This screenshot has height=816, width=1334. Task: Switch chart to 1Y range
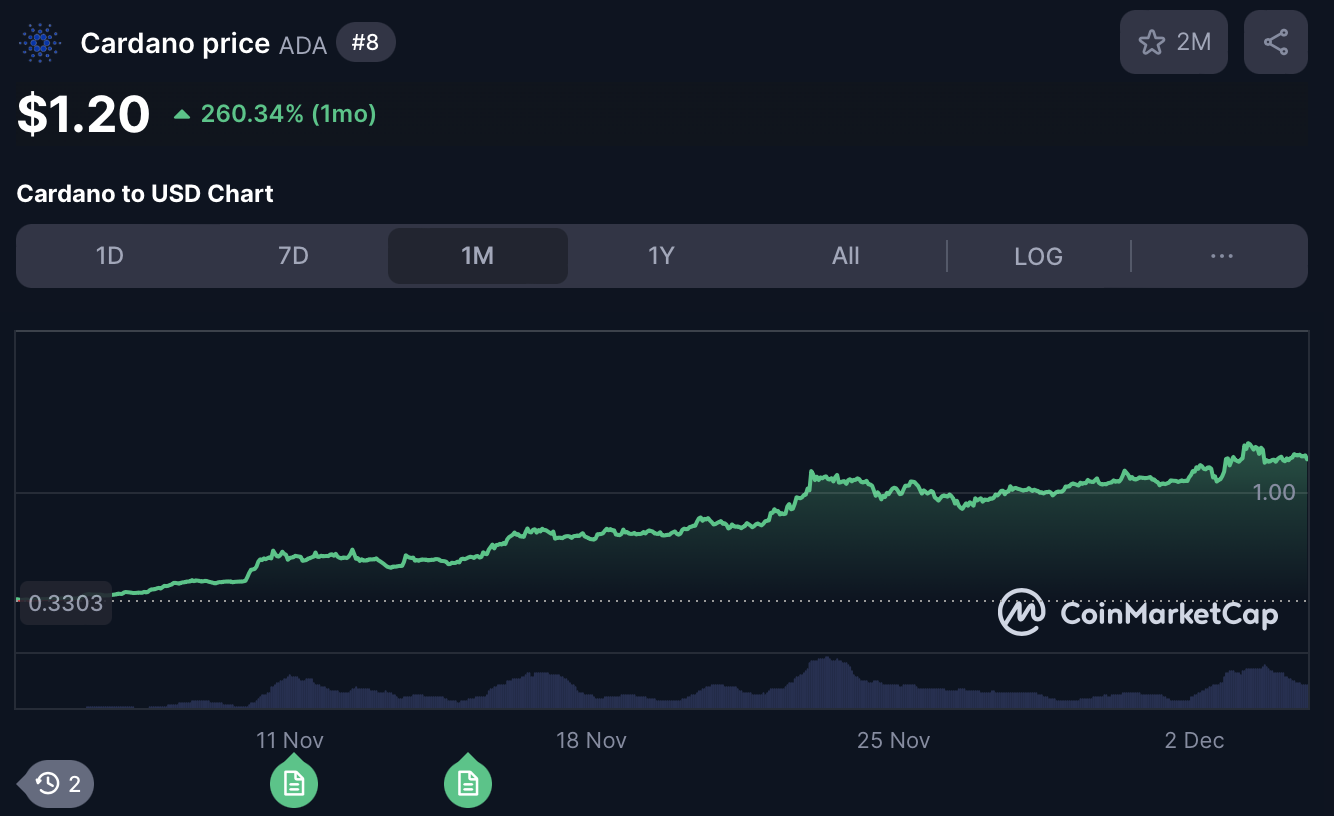[661, 256]
